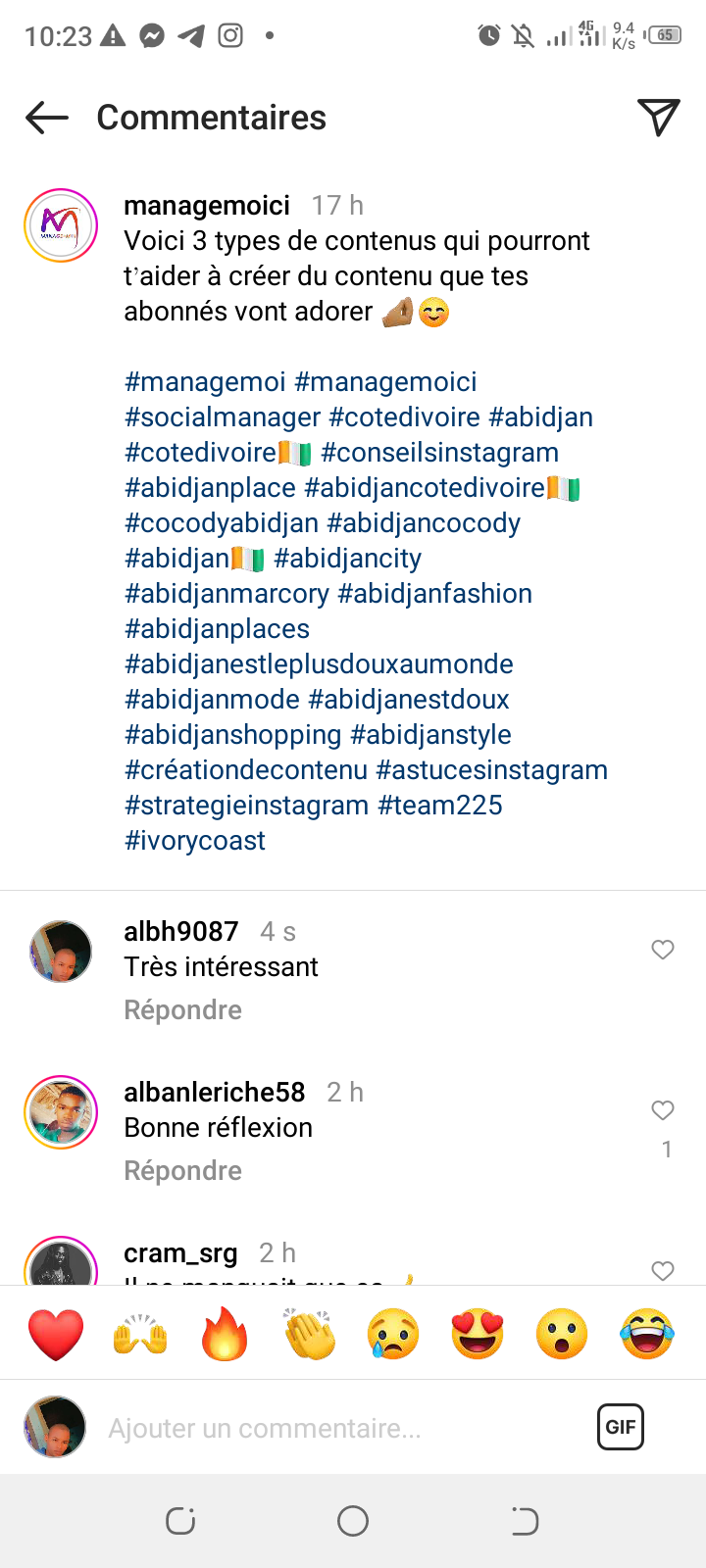The image size is (706, 1568).
Task: Open the #conseilsinstagram hashtag
Action: click(439, 453)
